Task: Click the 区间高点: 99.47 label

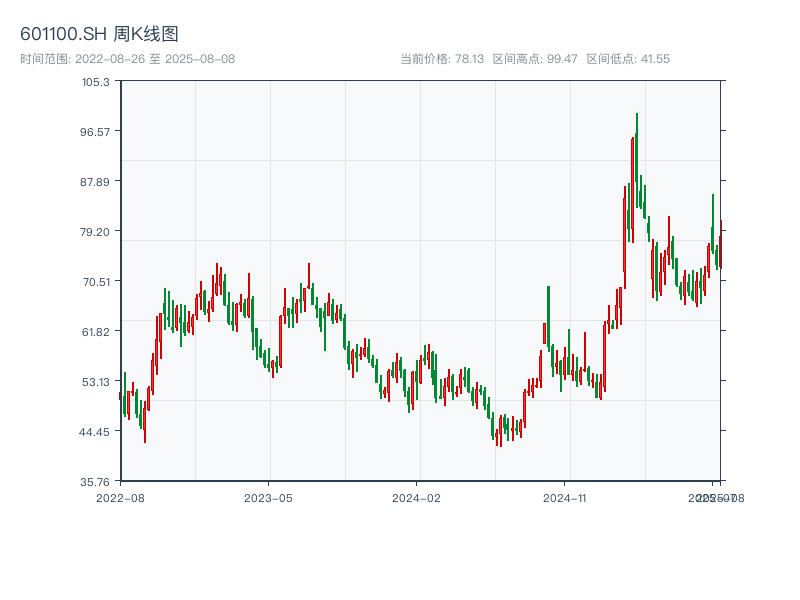Action: pyautogui.click(x=535, y=59)
